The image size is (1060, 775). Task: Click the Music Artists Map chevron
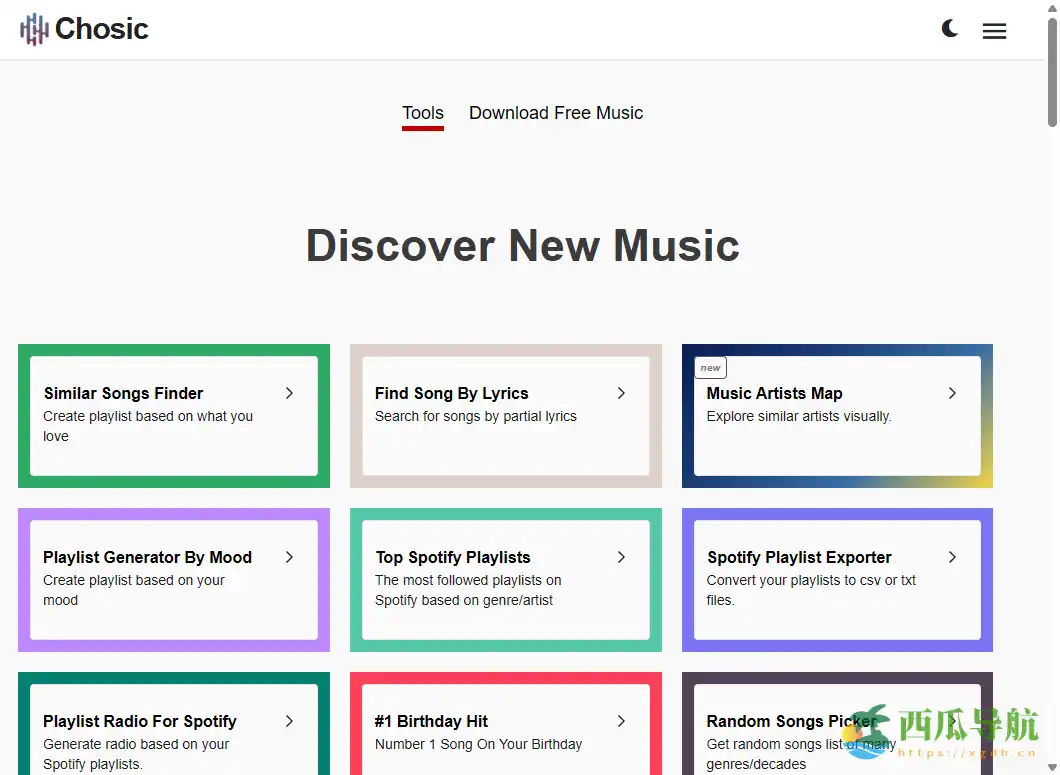pos(952,393)
